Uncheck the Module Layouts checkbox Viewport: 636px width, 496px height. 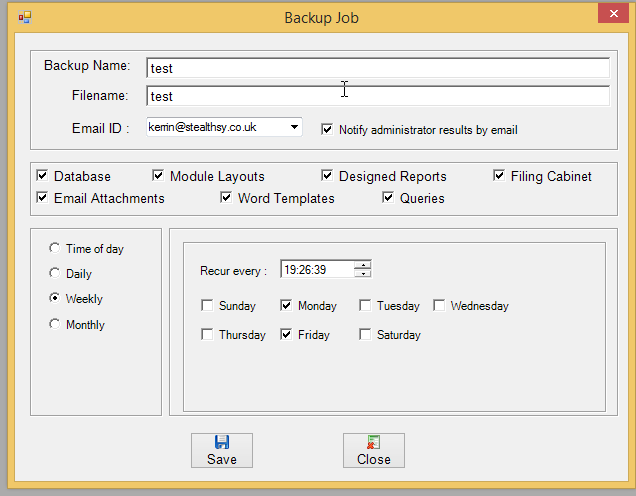pos(158,176)
